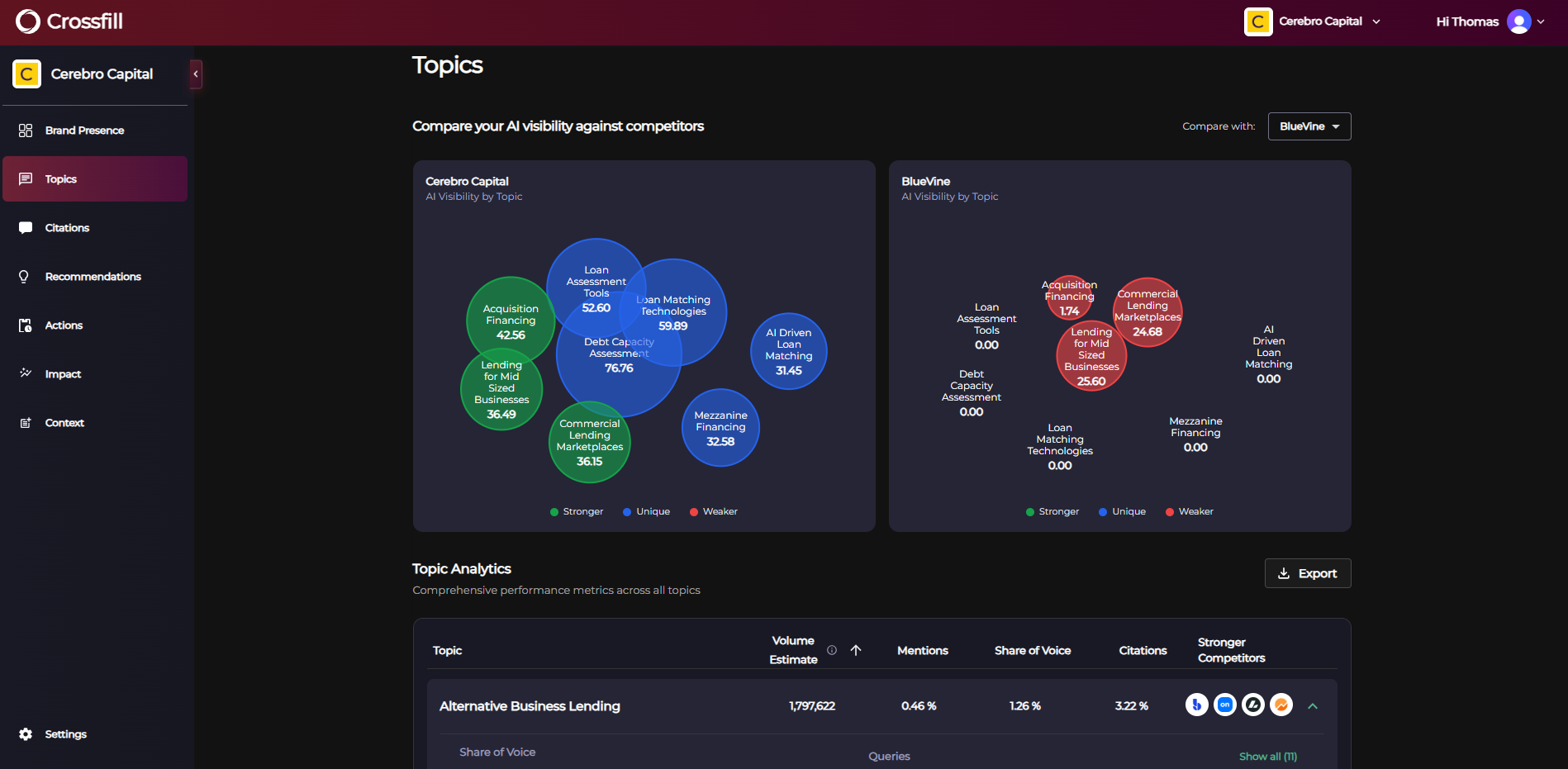Open the user menu chevron next to avatar
Screen dimensions: 1568x769
[x=1541, y=21]
